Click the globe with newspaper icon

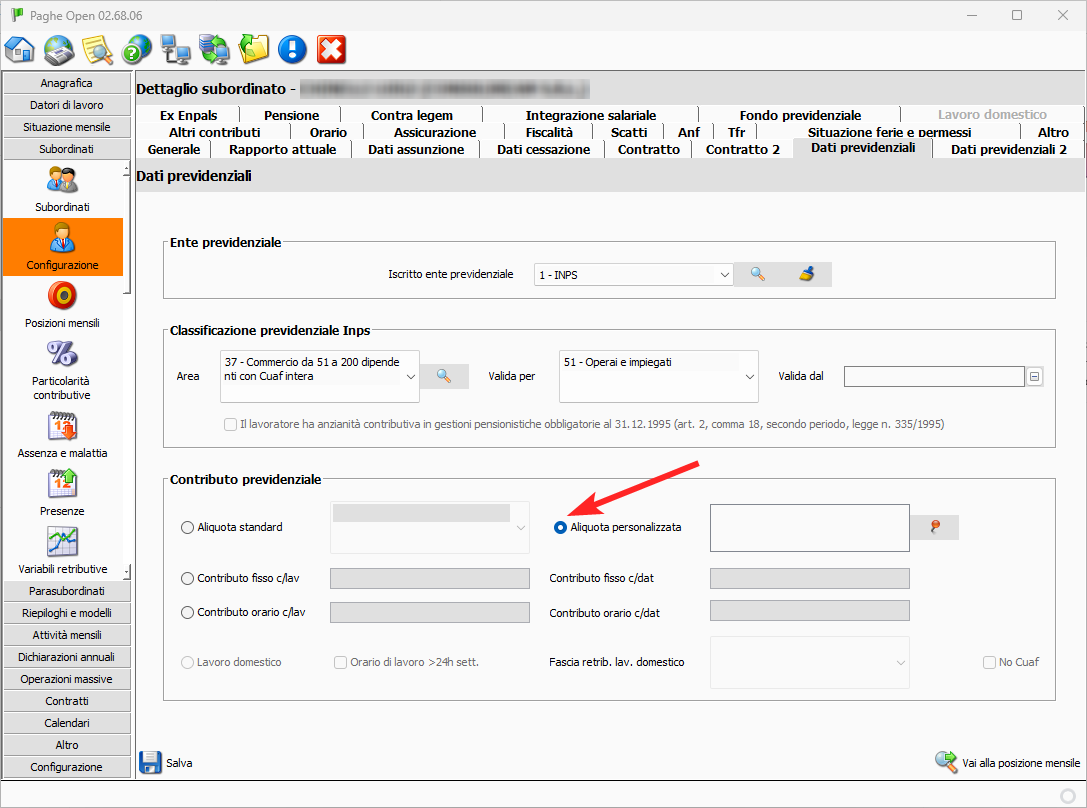pos(59,49)
